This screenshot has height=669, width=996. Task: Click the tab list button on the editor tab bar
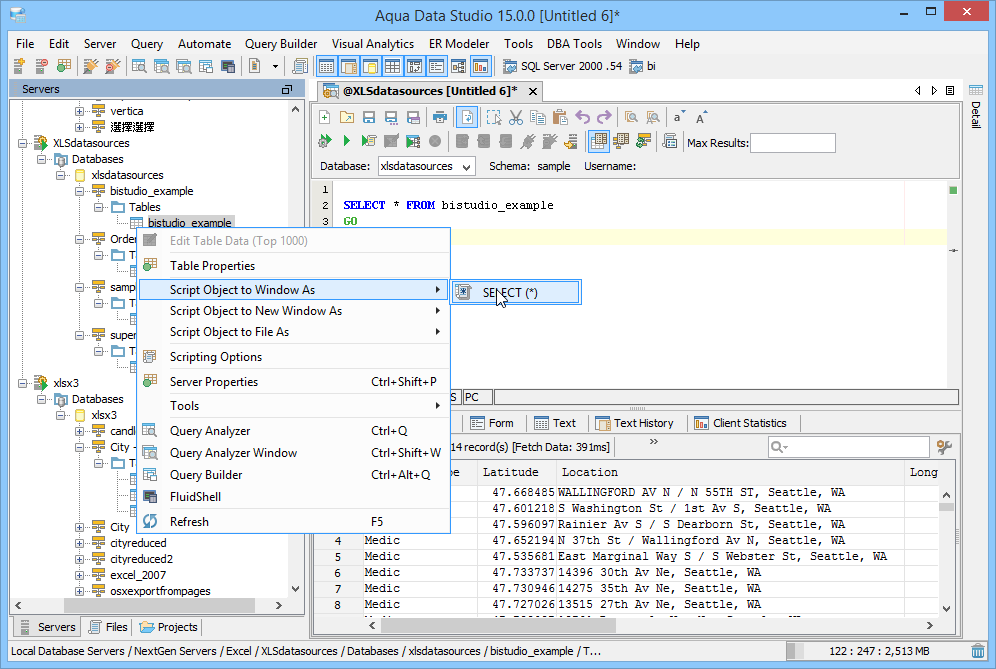(x=950, y=91)
